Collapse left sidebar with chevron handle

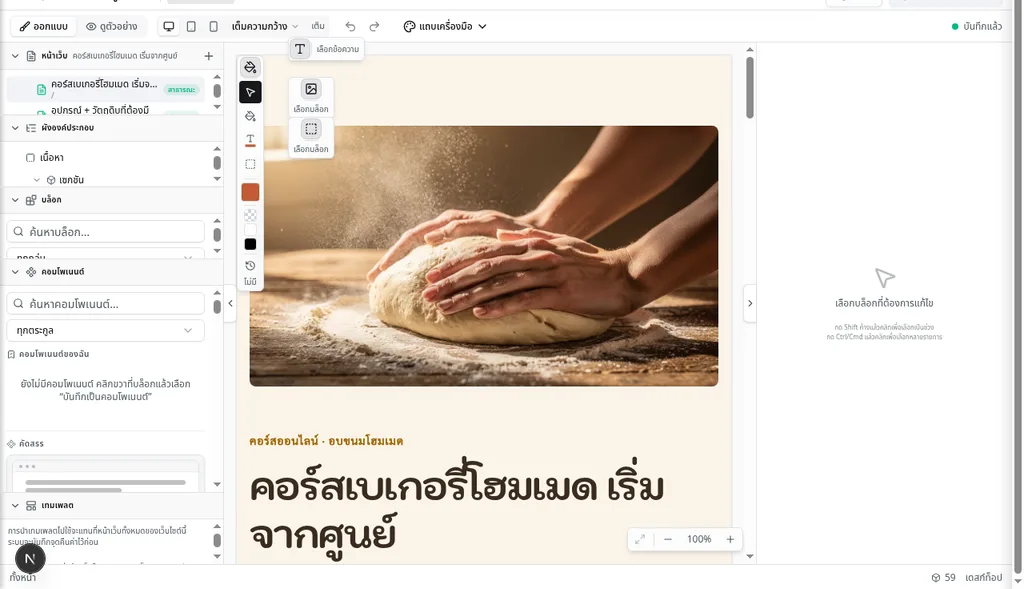click(x=231, y=303)
